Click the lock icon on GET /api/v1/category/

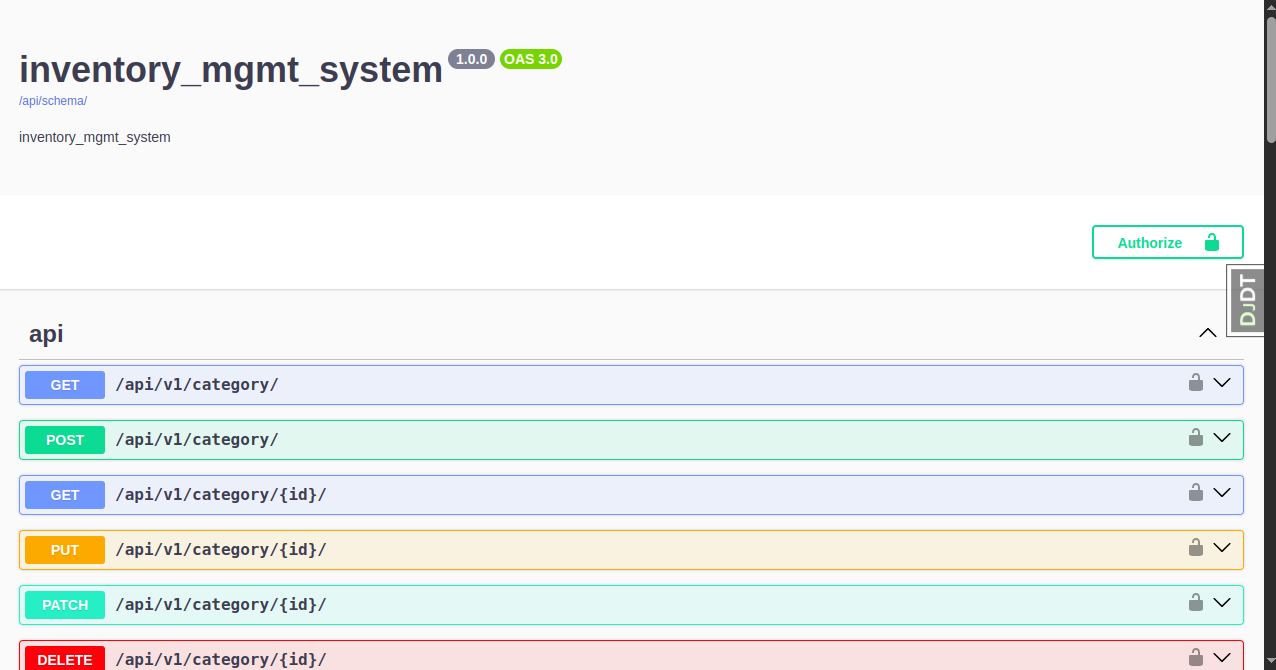[1196, 383]
